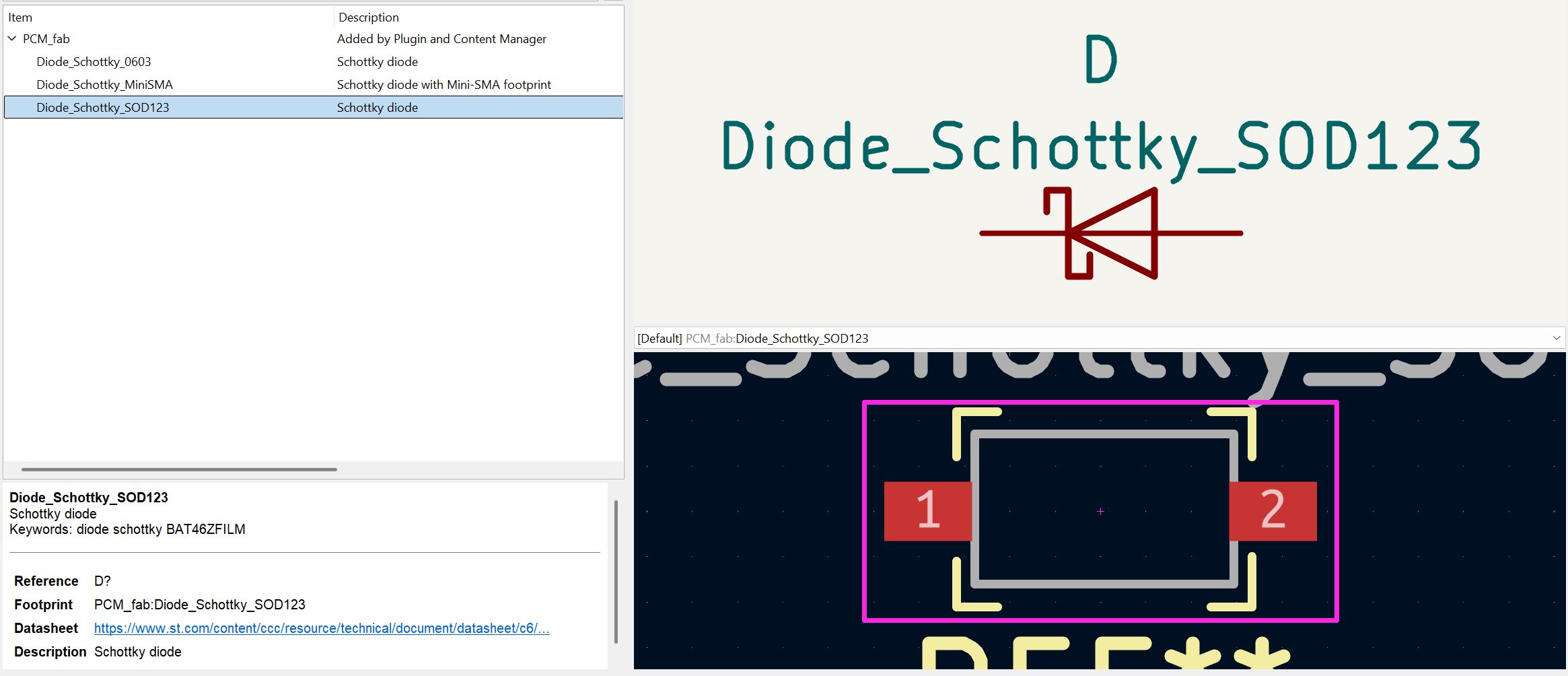Click the [Default] label in footprint bar
Screen dimensions: 1568x676
point(658,337)
